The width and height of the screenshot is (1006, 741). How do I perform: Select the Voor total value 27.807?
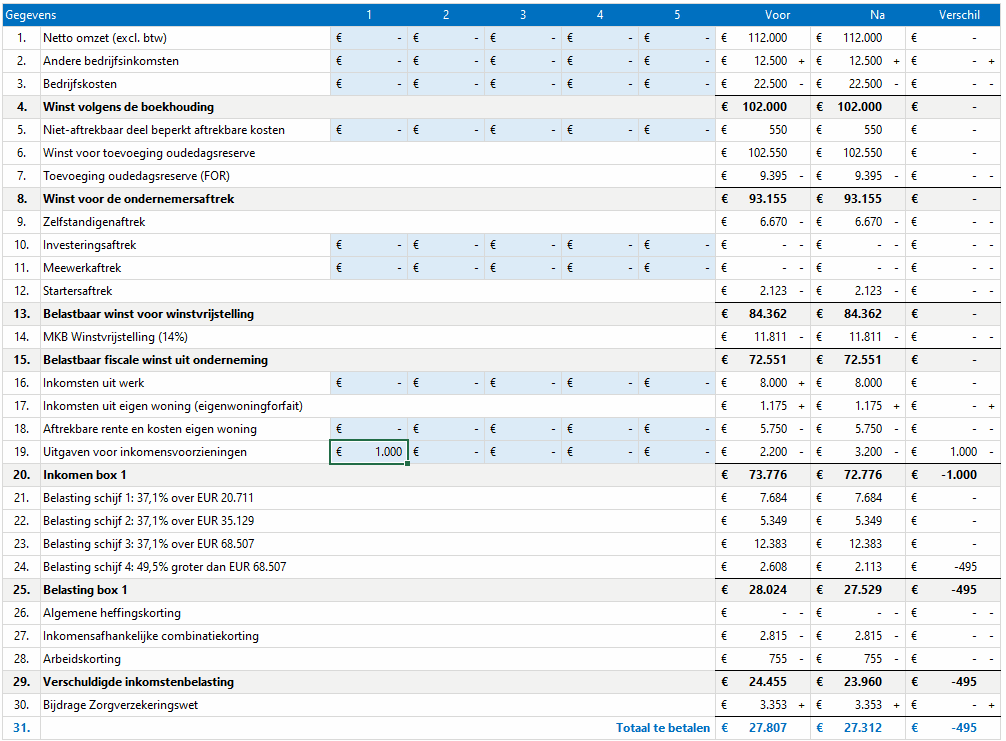point(767,728)
